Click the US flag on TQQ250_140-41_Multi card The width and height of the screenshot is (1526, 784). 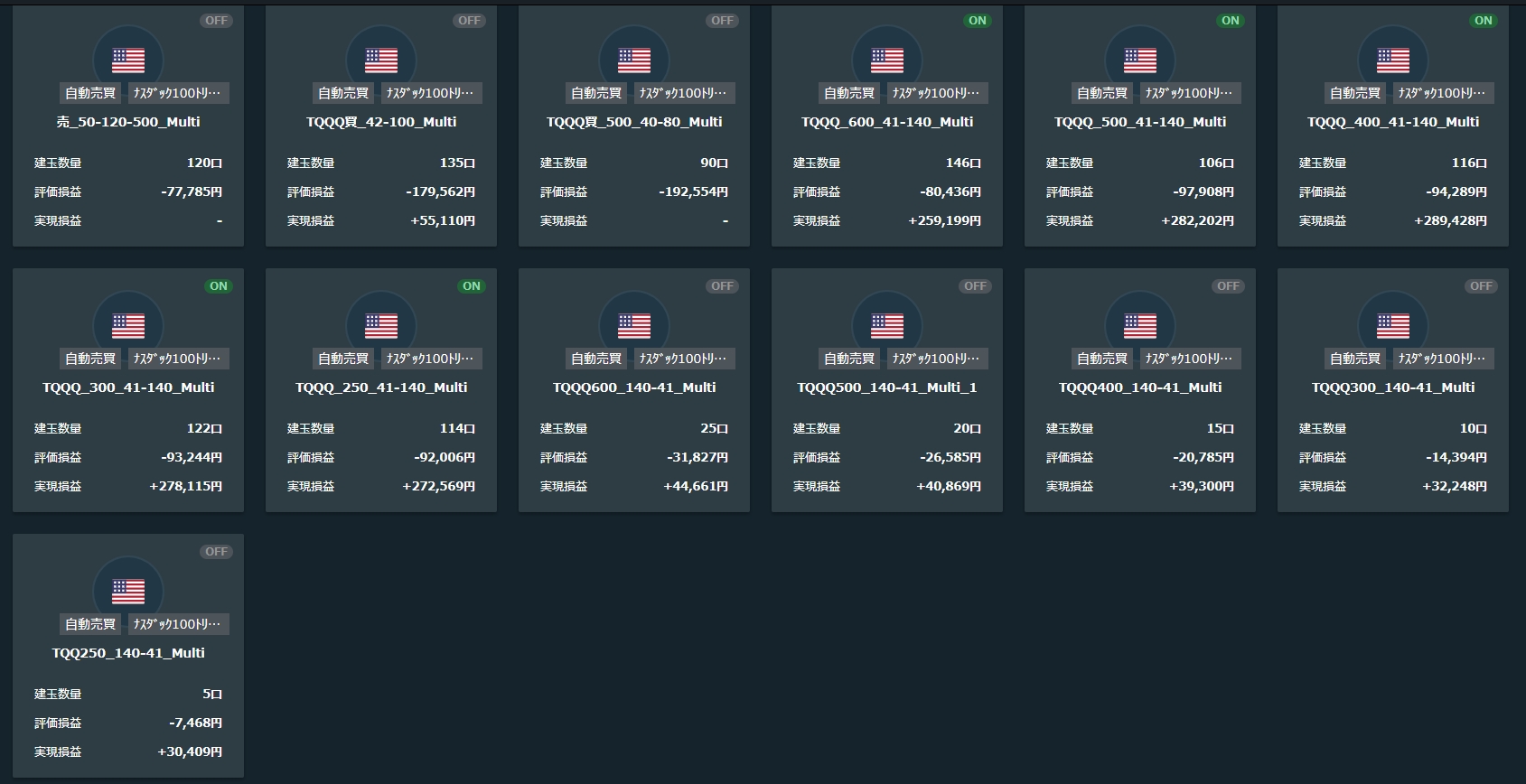tap(128, 592)
